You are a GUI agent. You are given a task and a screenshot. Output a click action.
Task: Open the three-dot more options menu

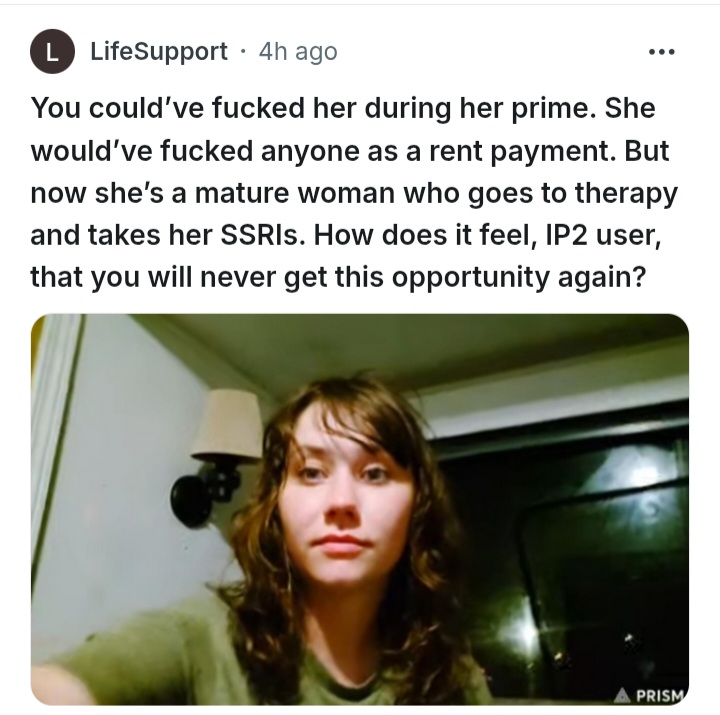pos(662,52)
